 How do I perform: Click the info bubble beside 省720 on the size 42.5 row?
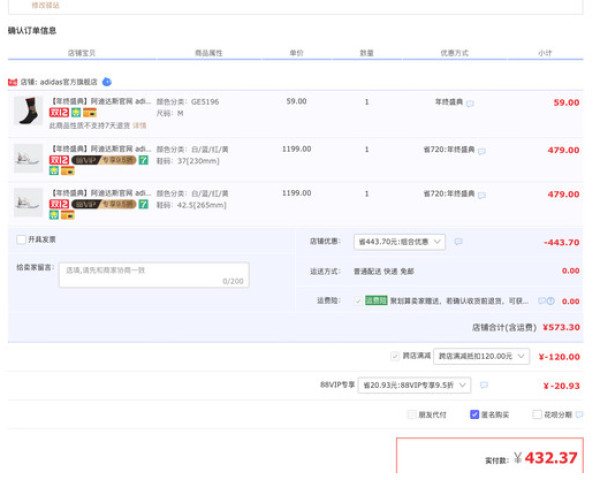[482, 195]
